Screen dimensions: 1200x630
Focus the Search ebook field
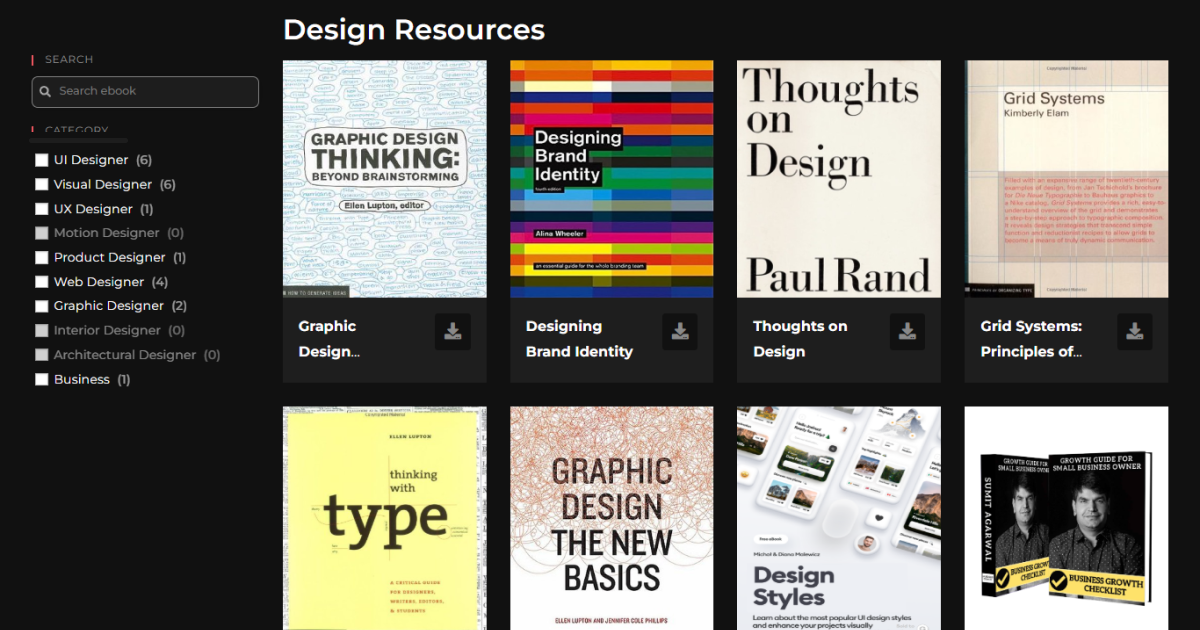coord(145,91)
